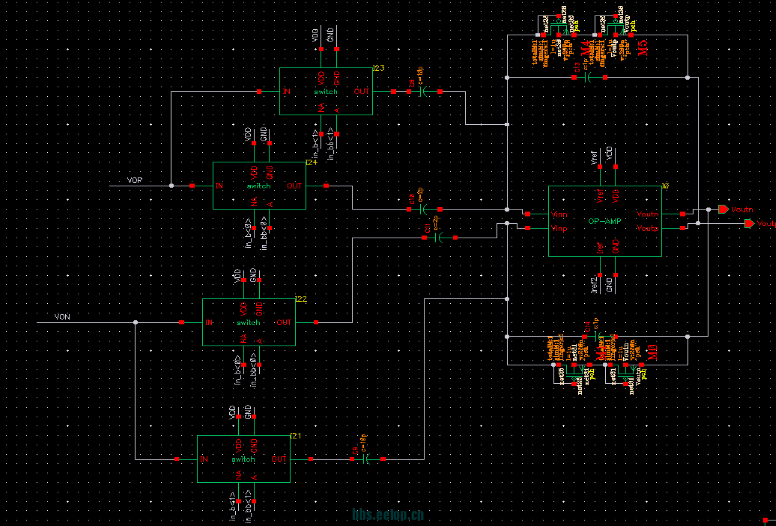Click the VON input wire label

click(62, 317)
